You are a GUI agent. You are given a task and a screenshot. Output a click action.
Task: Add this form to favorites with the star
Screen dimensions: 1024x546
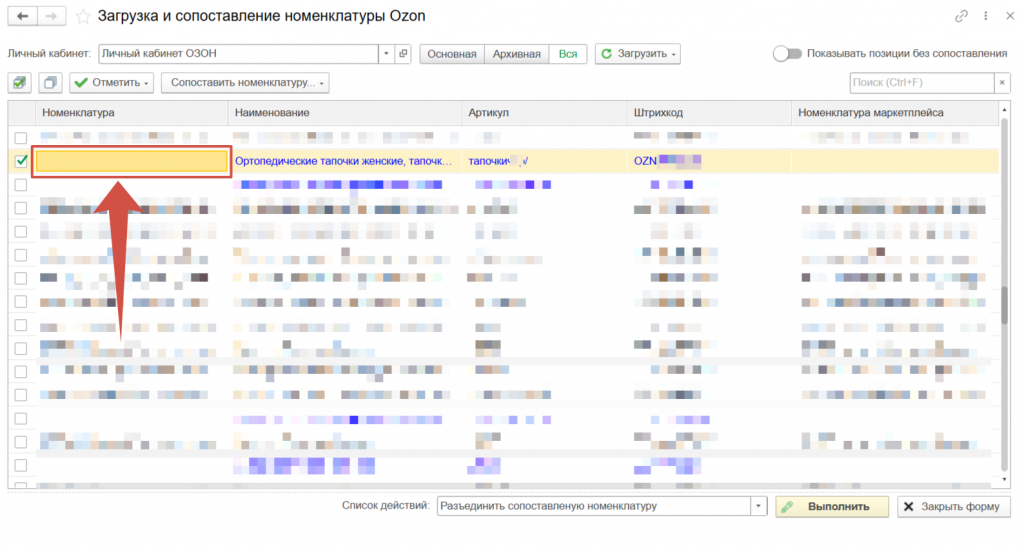pos(83,16)
